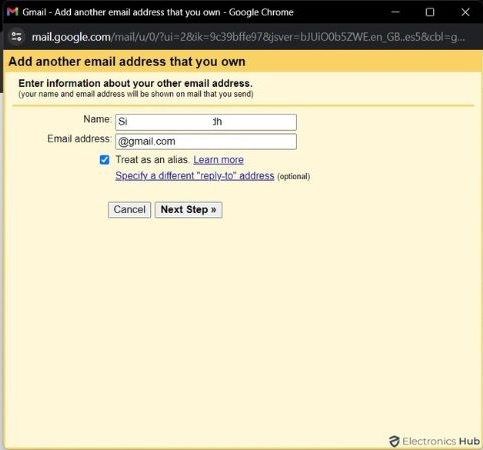Click the '(optional)' text
The image size is (483, 450).
pyautogui.click(x=294, y=176)
